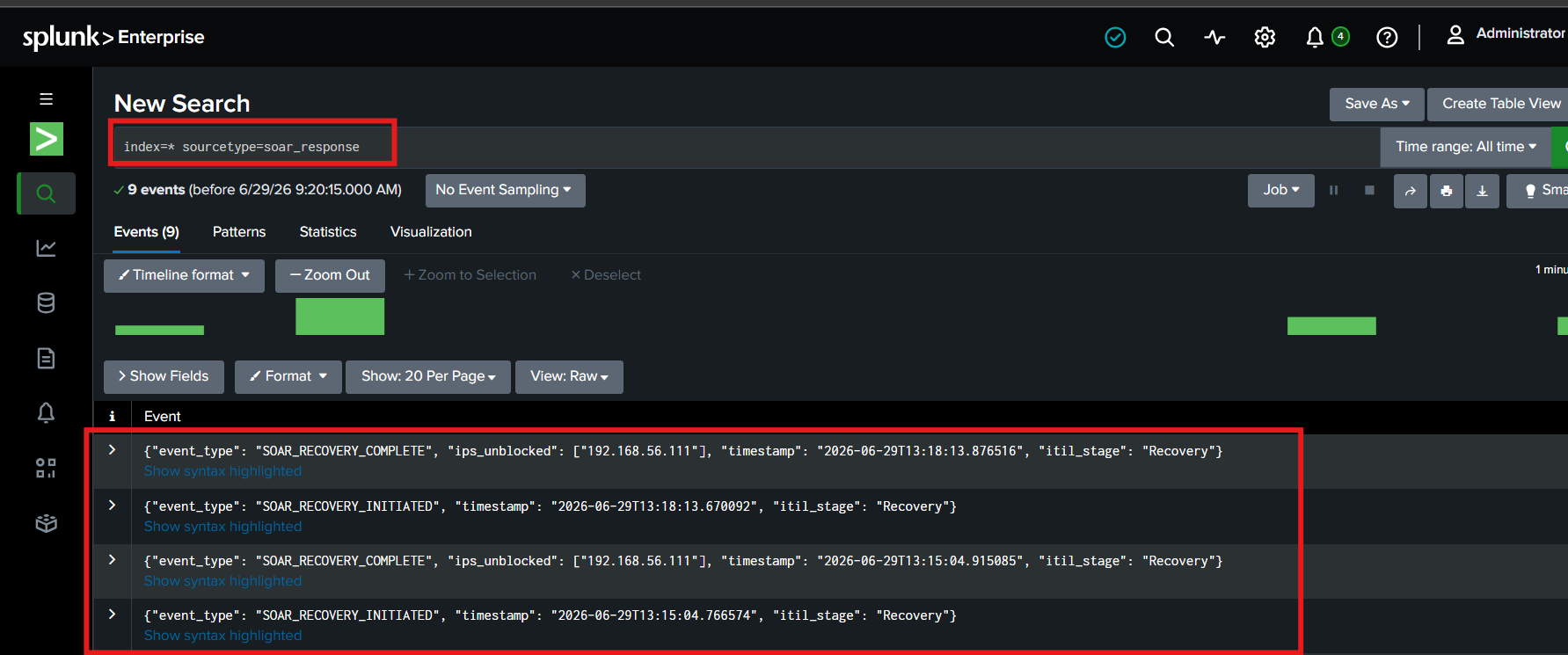Open the sidebar Reports document icon
The height and width of the screenshot is (655, 1568).
[x=46, y=358]
